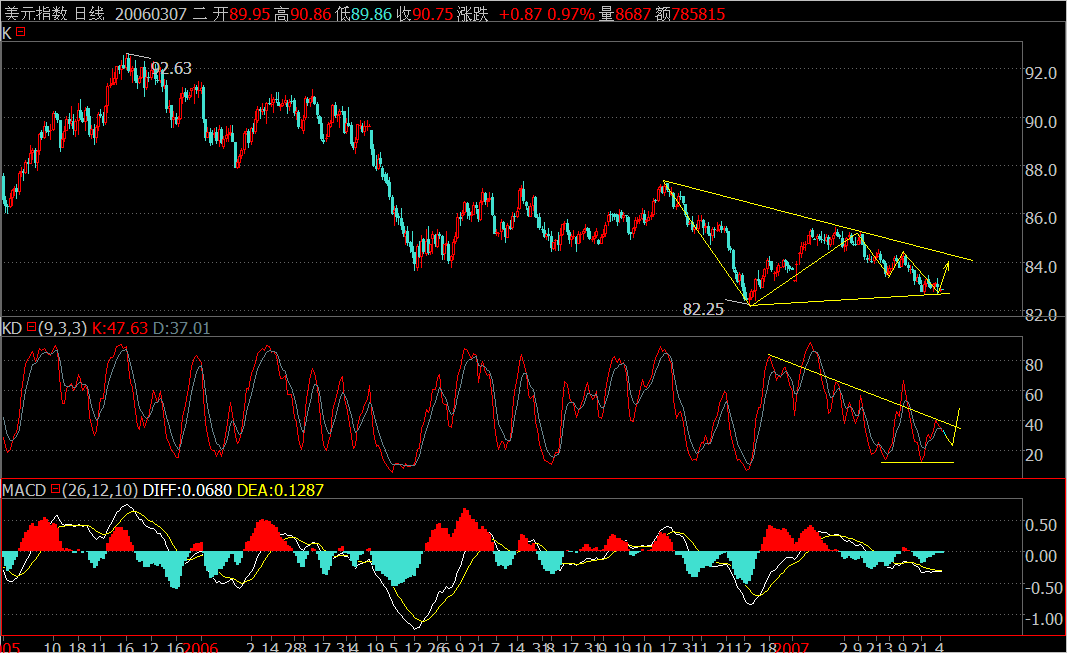Click the K:47.63 value

(120, 328)
